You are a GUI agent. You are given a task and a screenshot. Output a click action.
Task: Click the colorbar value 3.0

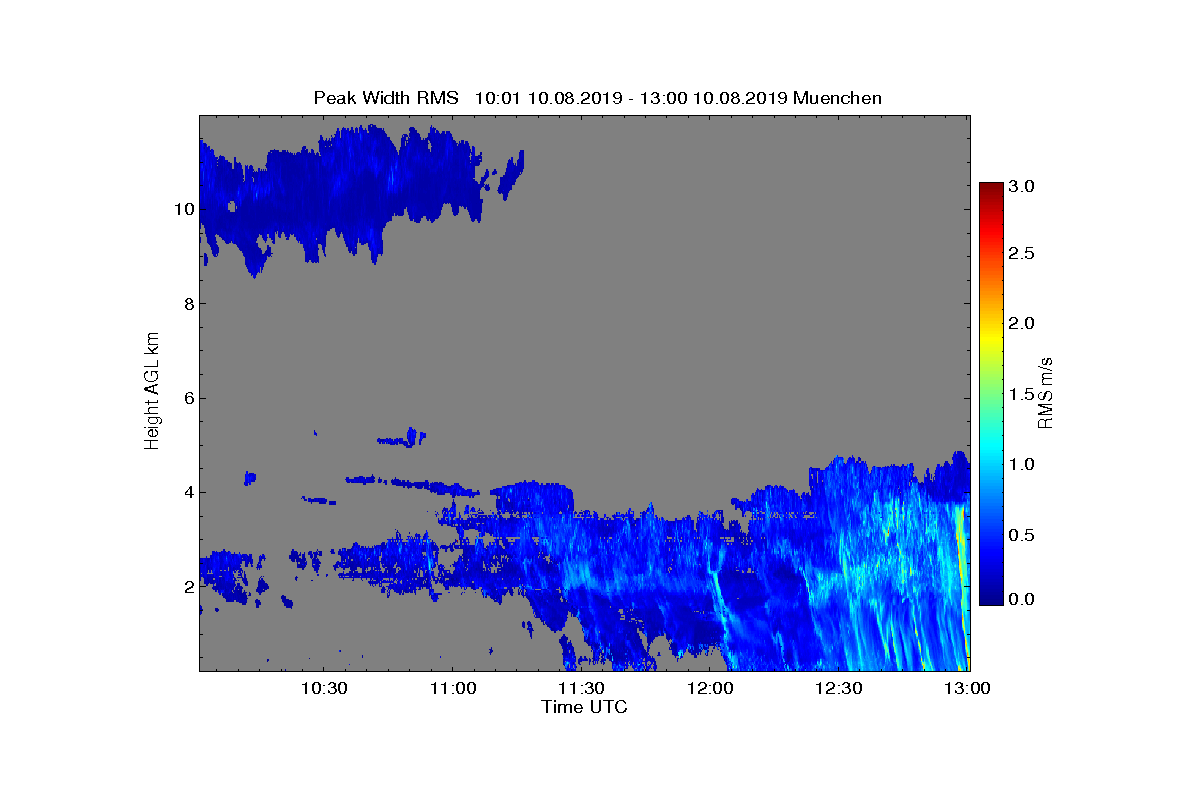[x=1021, y=187]
